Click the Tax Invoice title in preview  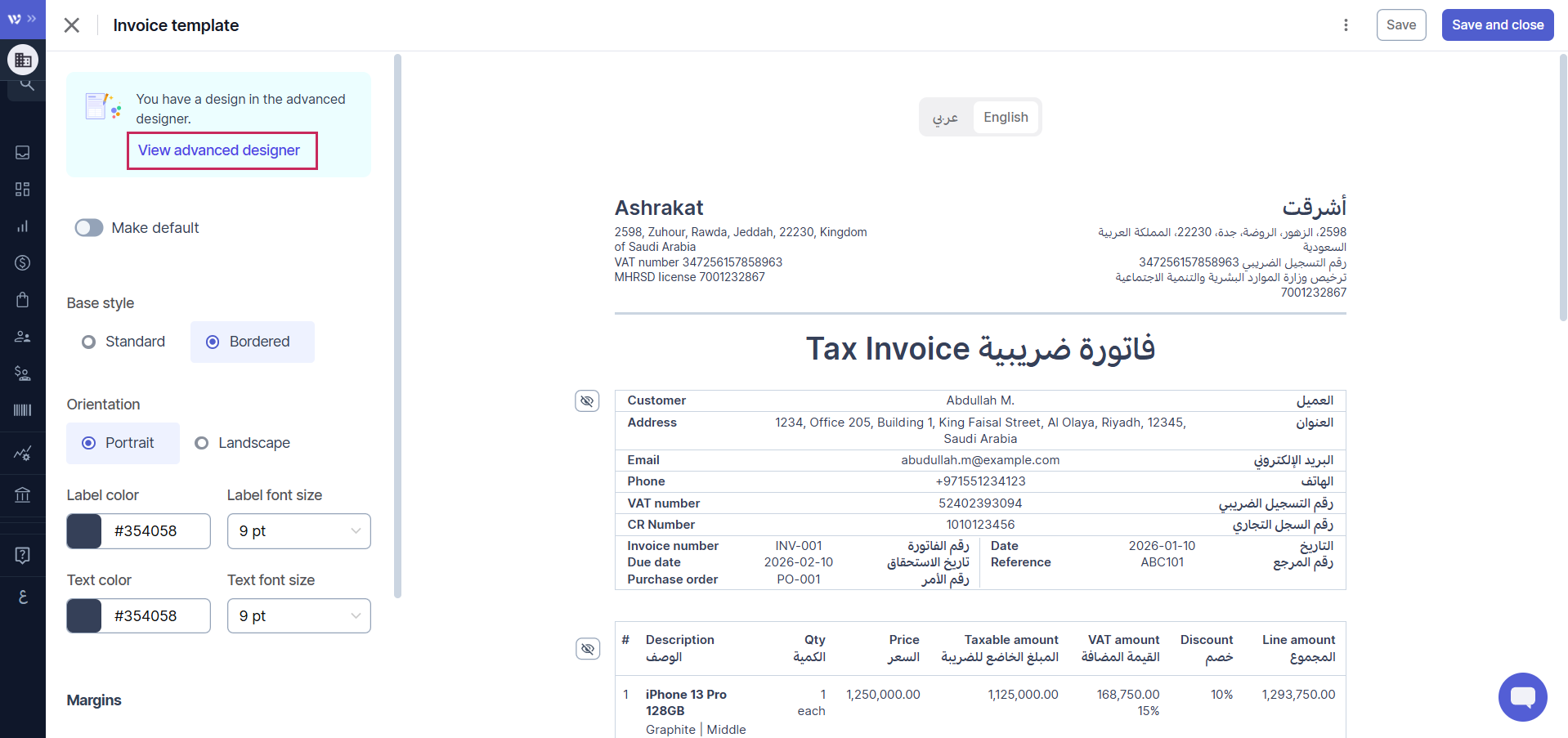point(980,349)
